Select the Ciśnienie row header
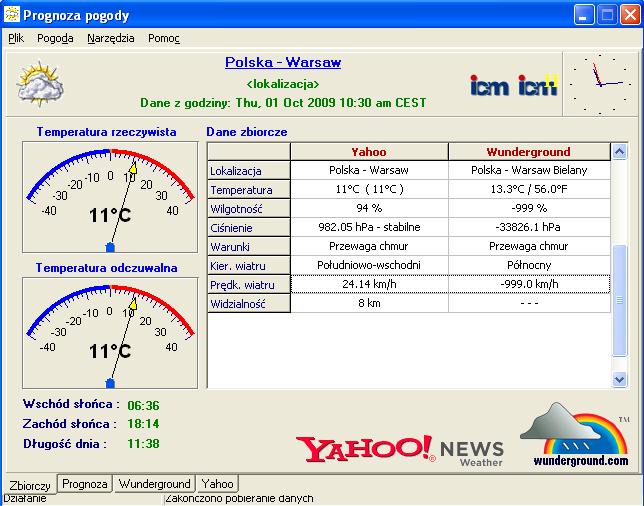The width and height of the screenshot is (644, 506). [x=249, y=228]
